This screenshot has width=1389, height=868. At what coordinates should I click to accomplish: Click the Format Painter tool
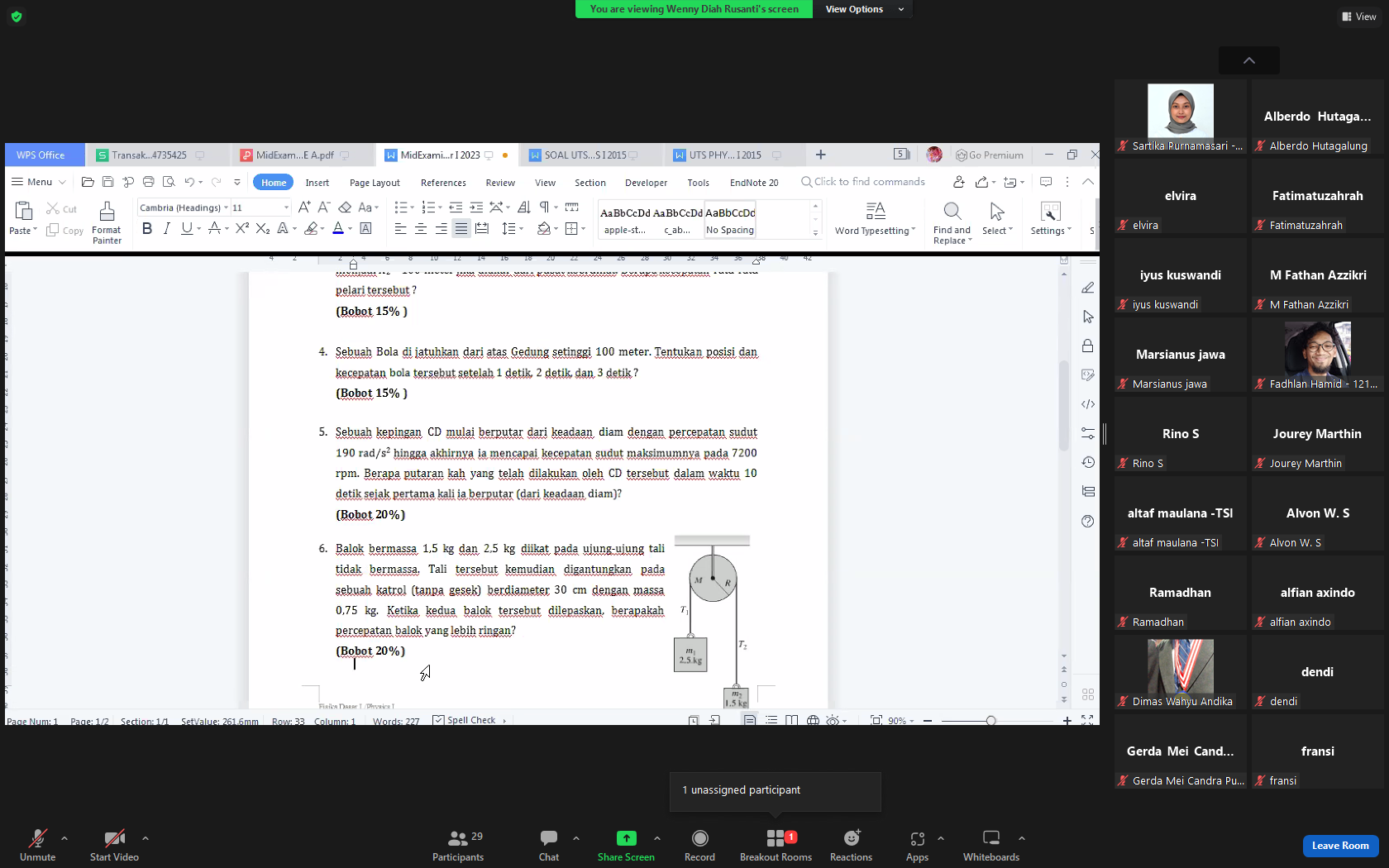coord(107,223)
